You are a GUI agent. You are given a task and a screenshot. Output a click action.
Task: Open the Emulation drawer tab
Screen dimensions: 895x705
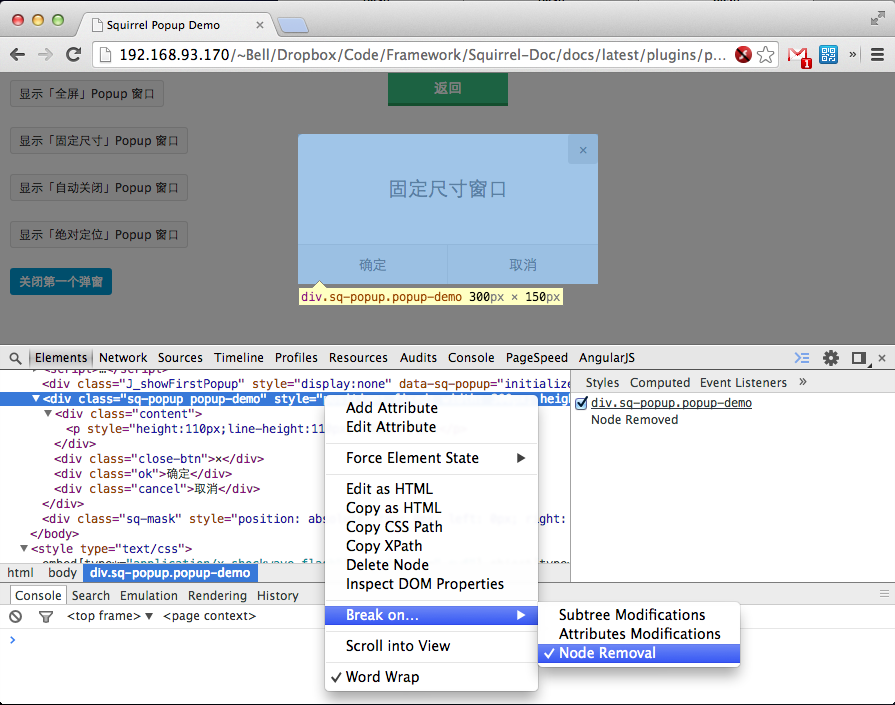(148, 596)
